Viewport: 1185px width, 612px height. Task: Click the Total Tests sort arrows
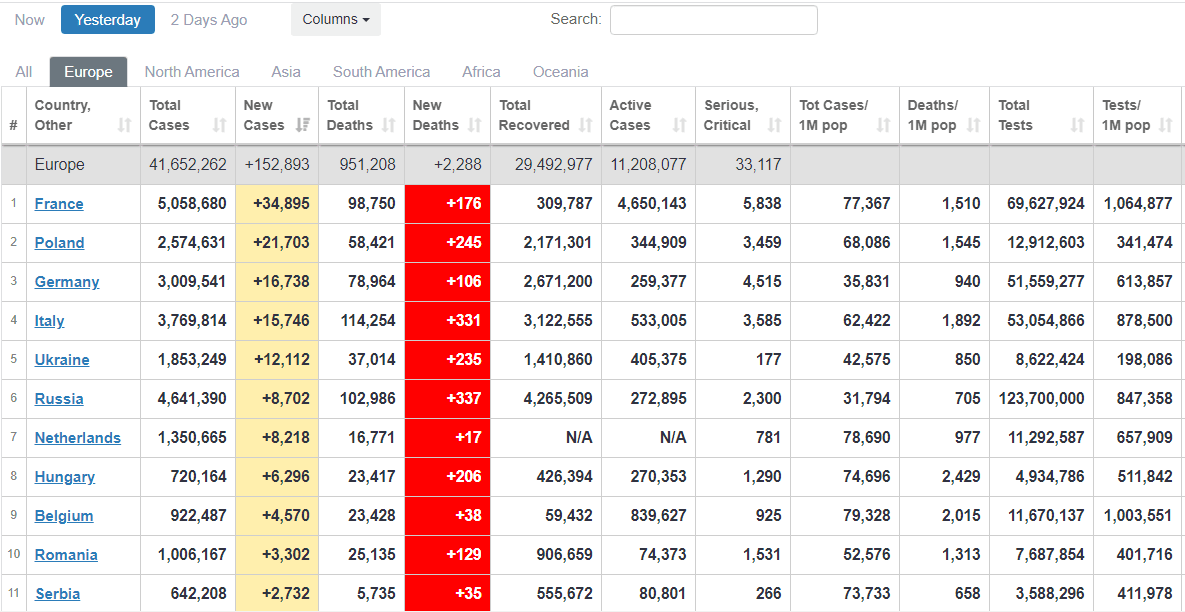click(x=1077, y=126)
